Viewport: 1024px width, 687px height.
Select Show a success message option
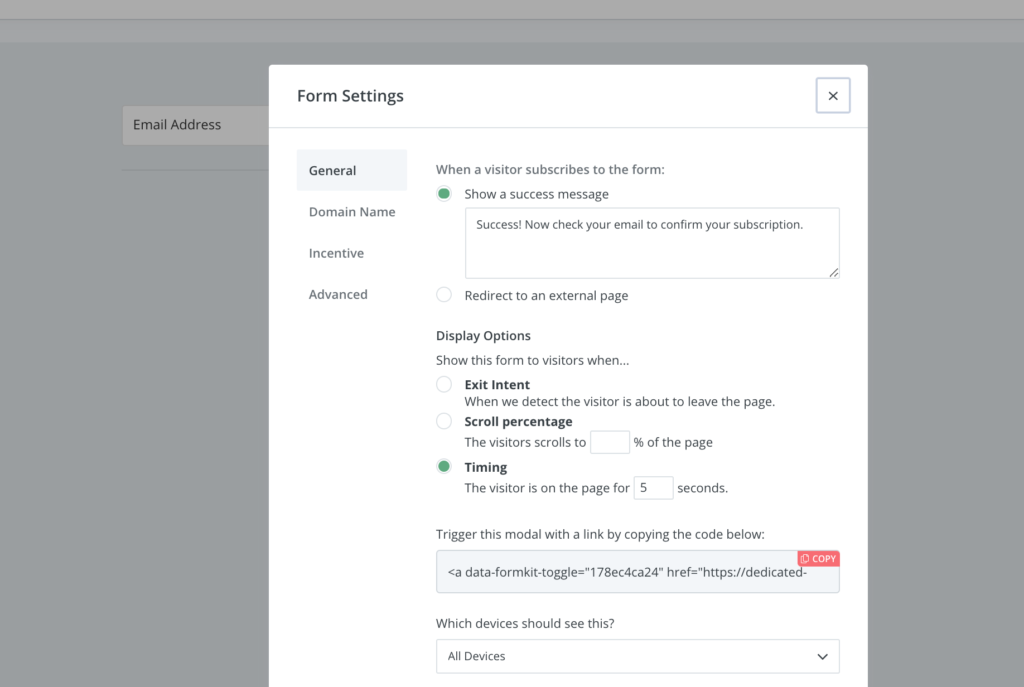coord(444,194)
